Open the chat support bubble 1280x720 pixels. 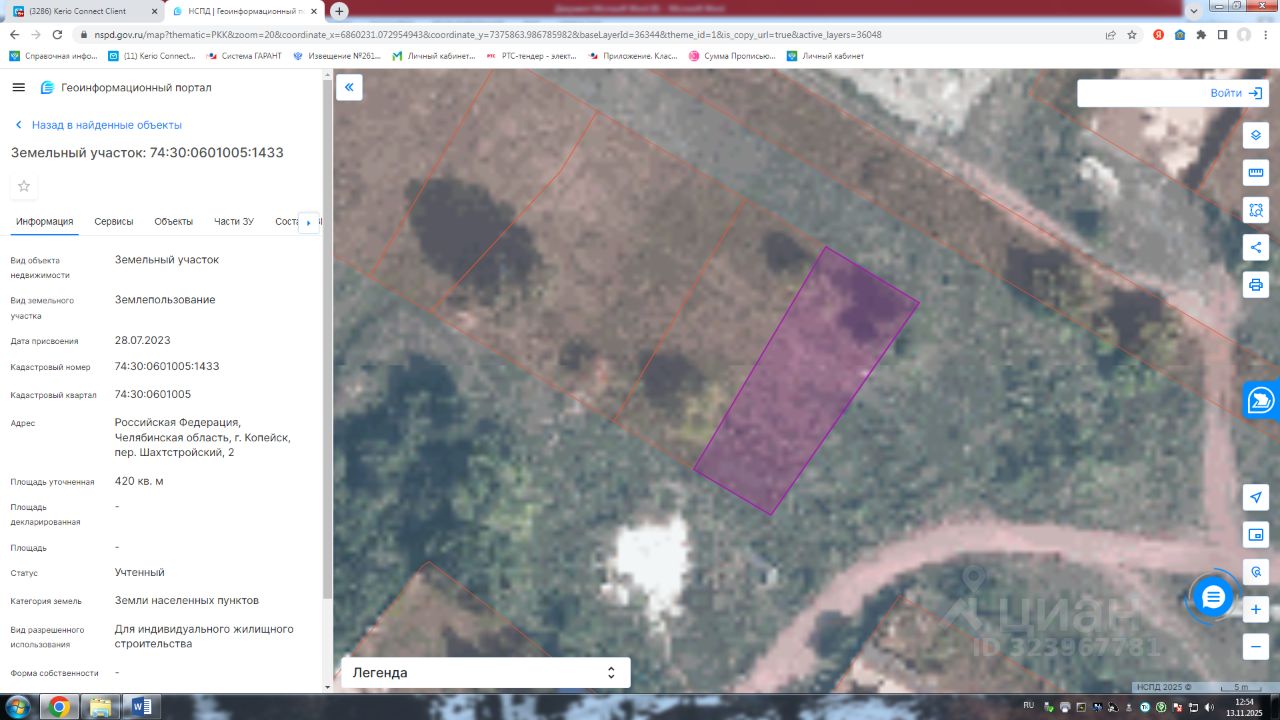[1213, 597]
